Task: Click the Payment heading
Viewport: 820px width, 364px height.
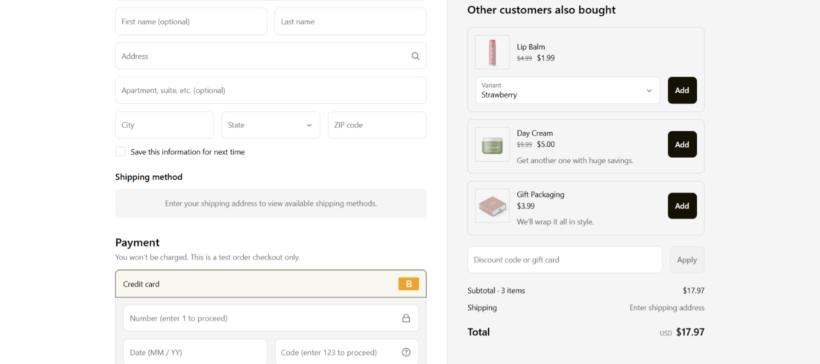Action: 137,243
